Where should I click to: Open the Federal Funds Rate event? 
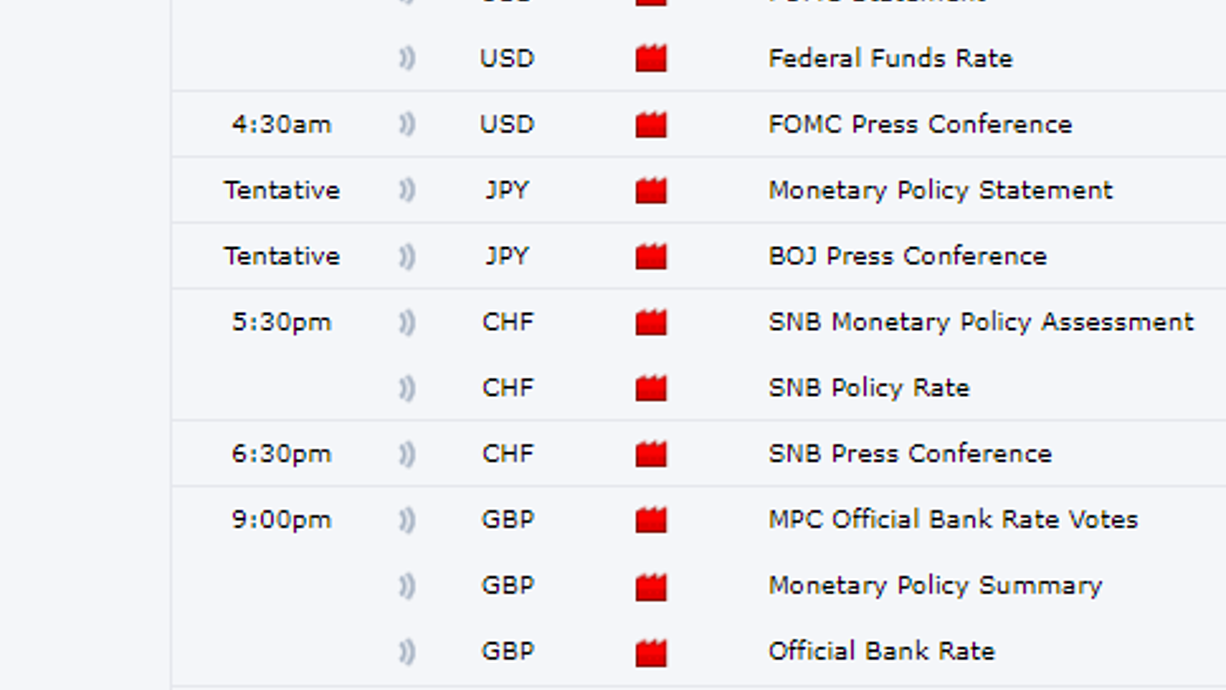click(890, 59)
